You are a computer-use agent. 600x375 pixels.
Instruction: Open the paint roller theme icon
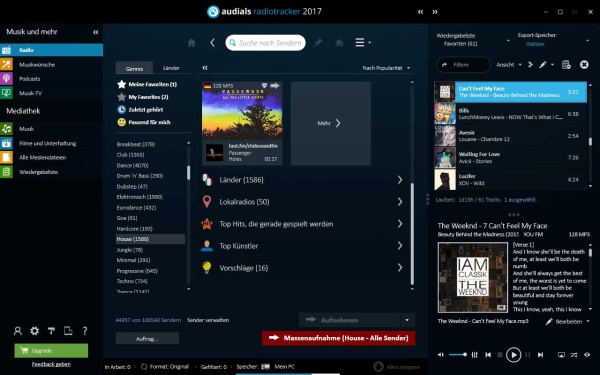tap(51, 331)
